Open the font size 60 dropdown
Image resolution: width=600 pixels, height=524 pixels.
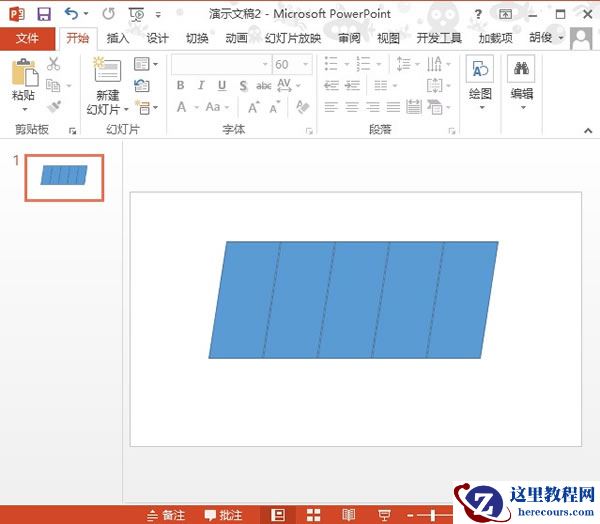click(305, 64)
